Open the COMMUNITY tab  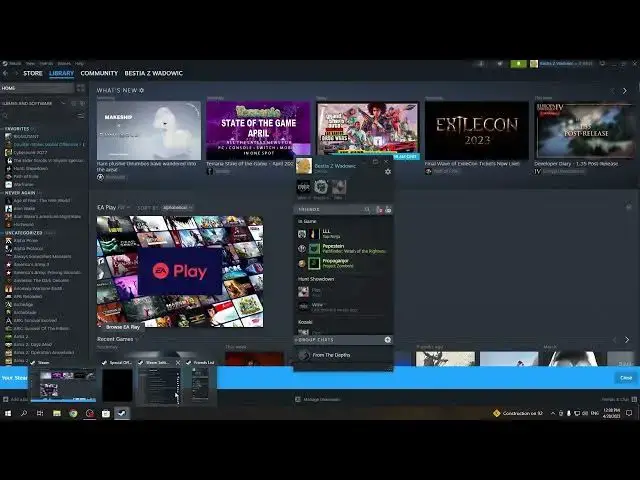[x=99, y=73]
